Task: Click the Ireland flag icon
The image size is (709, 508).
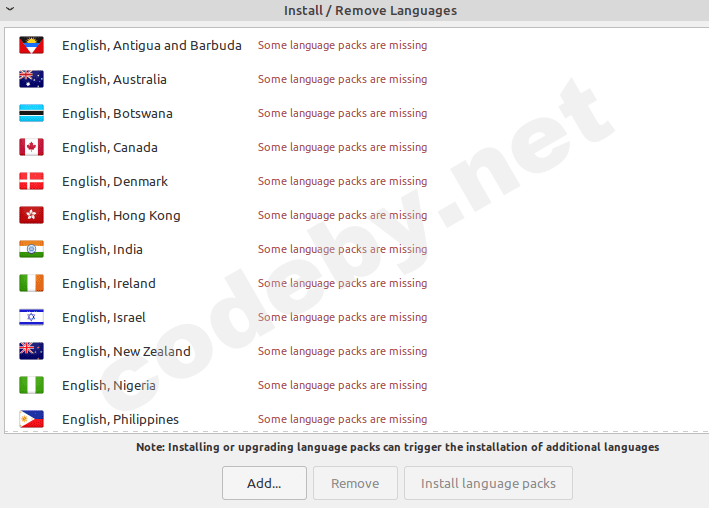Action: click(x=31, y=283)
